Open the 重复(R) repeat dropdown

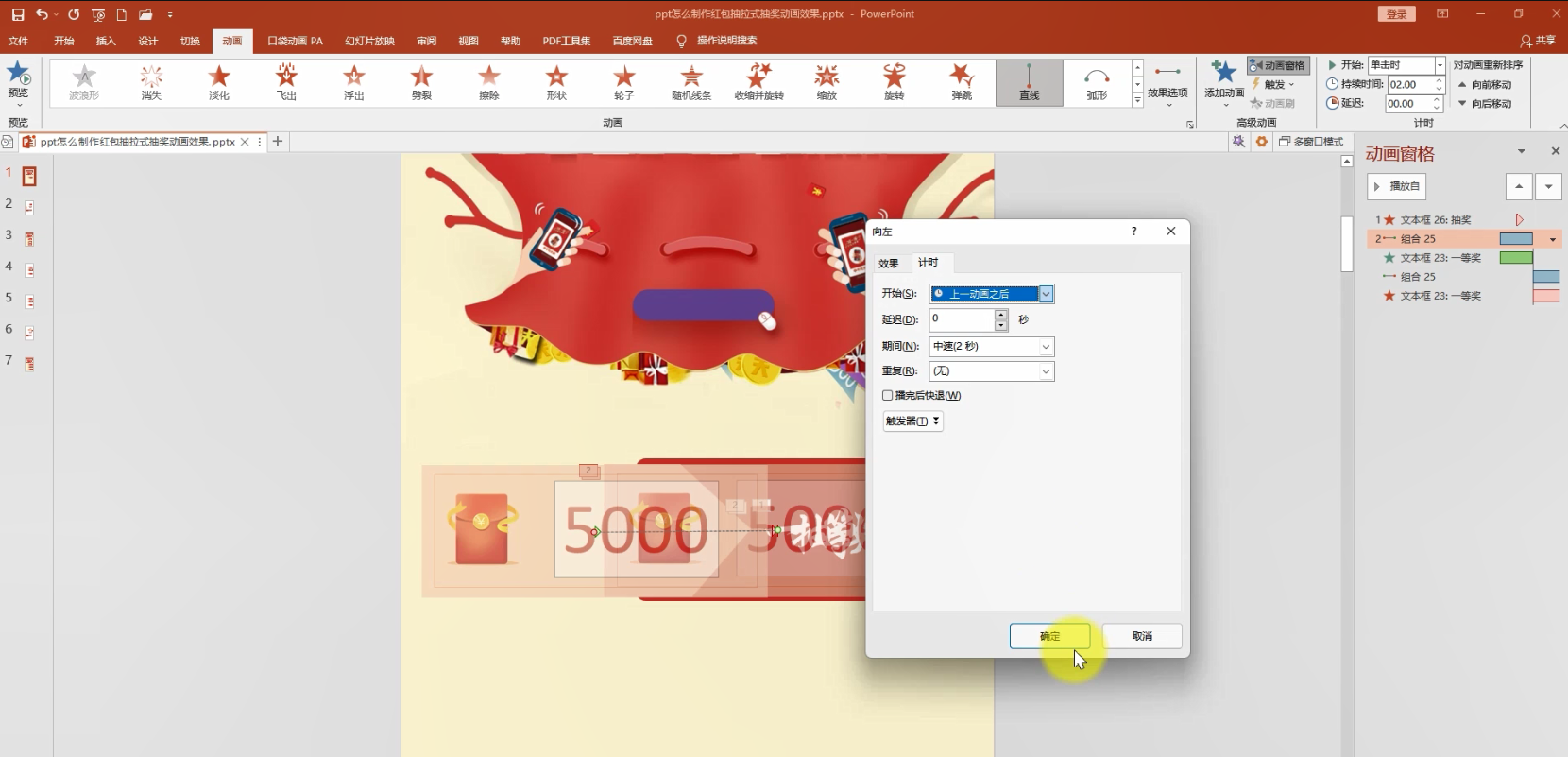[x=1046, y=371]
